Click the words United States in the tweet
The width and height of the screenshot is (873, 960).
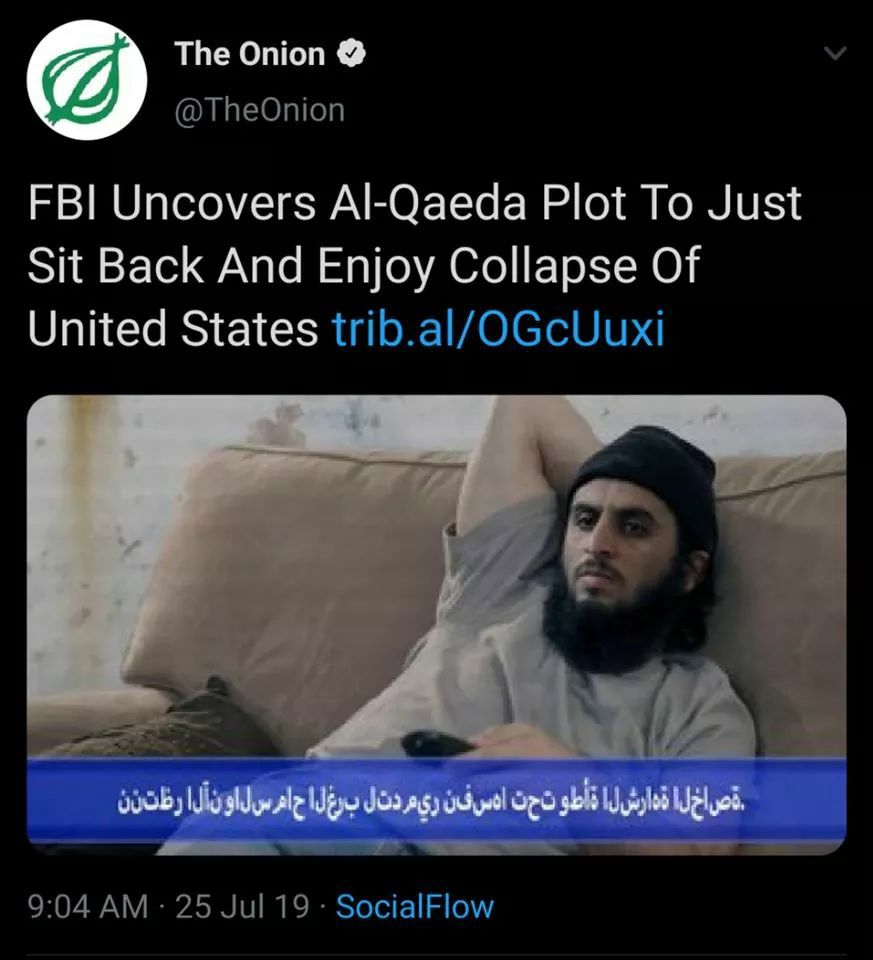(x=173, y=329)
